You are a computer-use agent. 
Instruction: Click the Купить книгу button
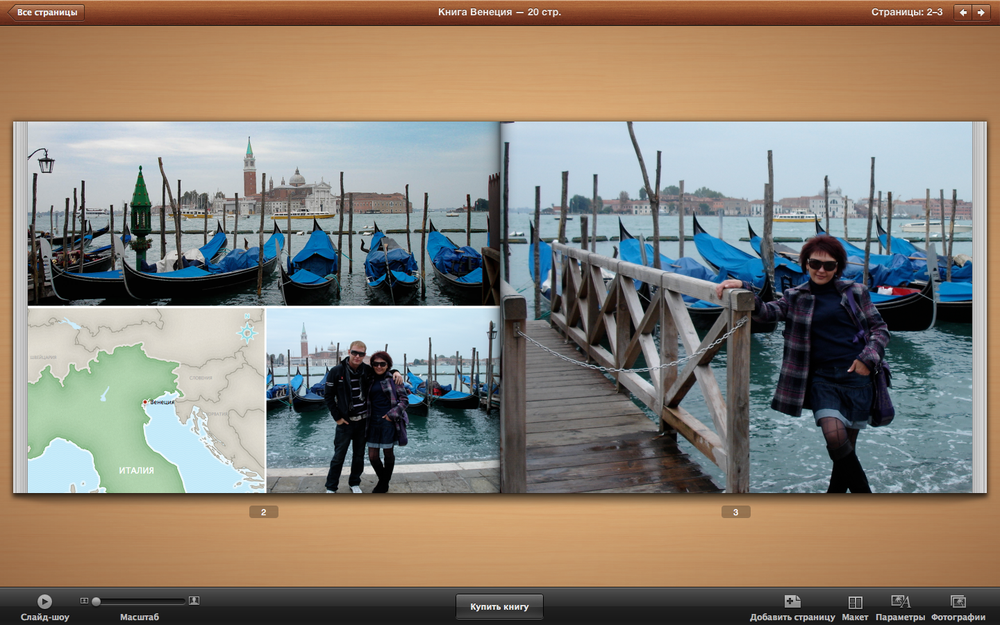coord(499,607)
